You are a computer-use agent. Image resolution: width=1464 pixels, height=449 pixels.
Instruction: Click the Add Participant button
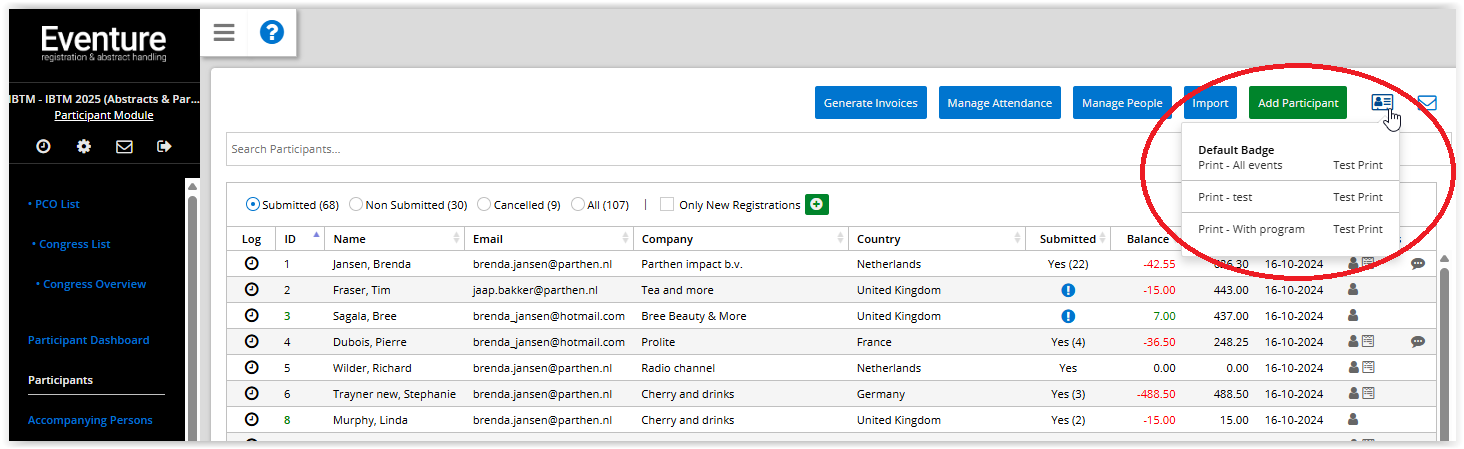1298,103
